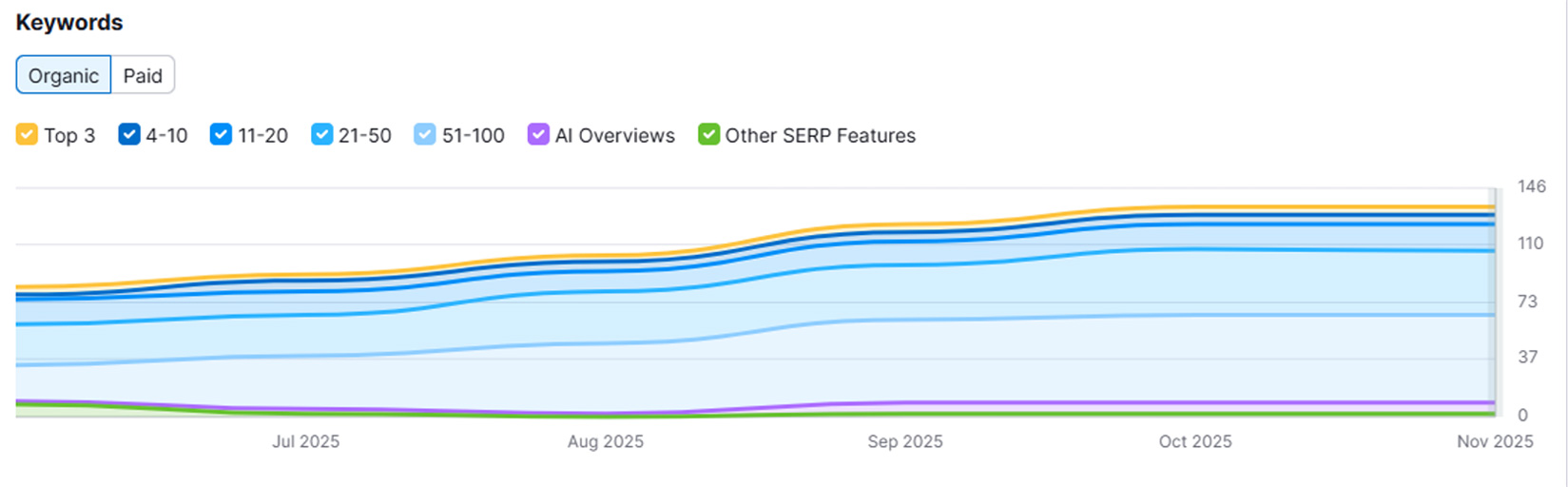Viewport: 1568px width, 487px height.
Task: Select the Nov 2025 axis label
Action: click(1495, 441)
